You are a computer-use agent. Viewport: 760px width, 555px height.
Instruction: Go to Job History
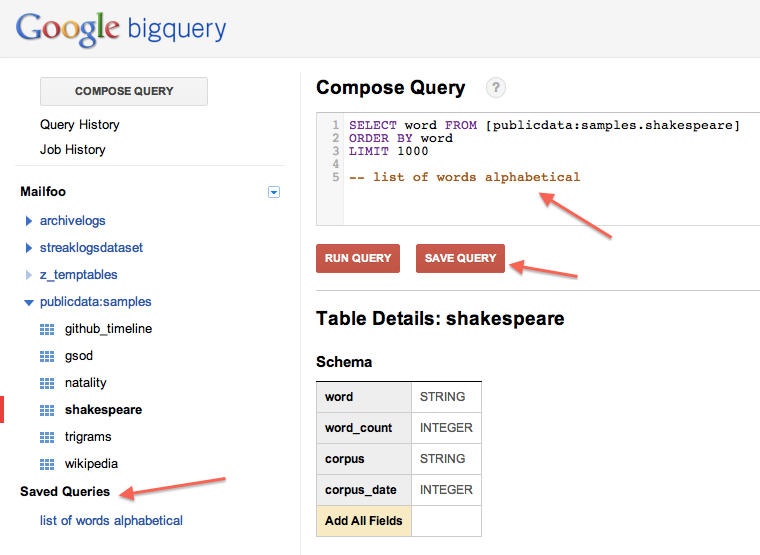73,150
